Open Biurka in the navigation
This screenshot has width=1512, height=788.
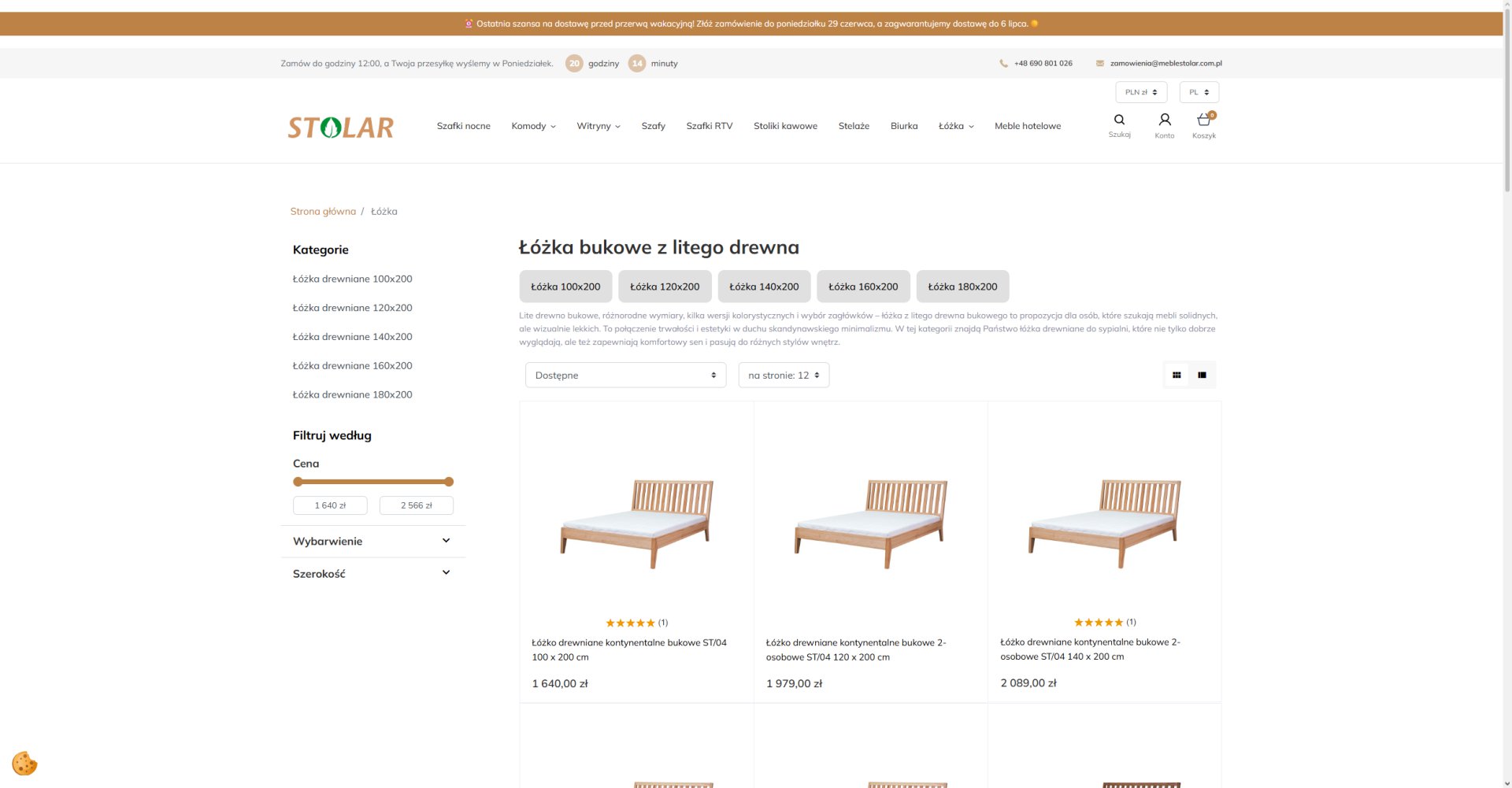click(x=904, y=126)
